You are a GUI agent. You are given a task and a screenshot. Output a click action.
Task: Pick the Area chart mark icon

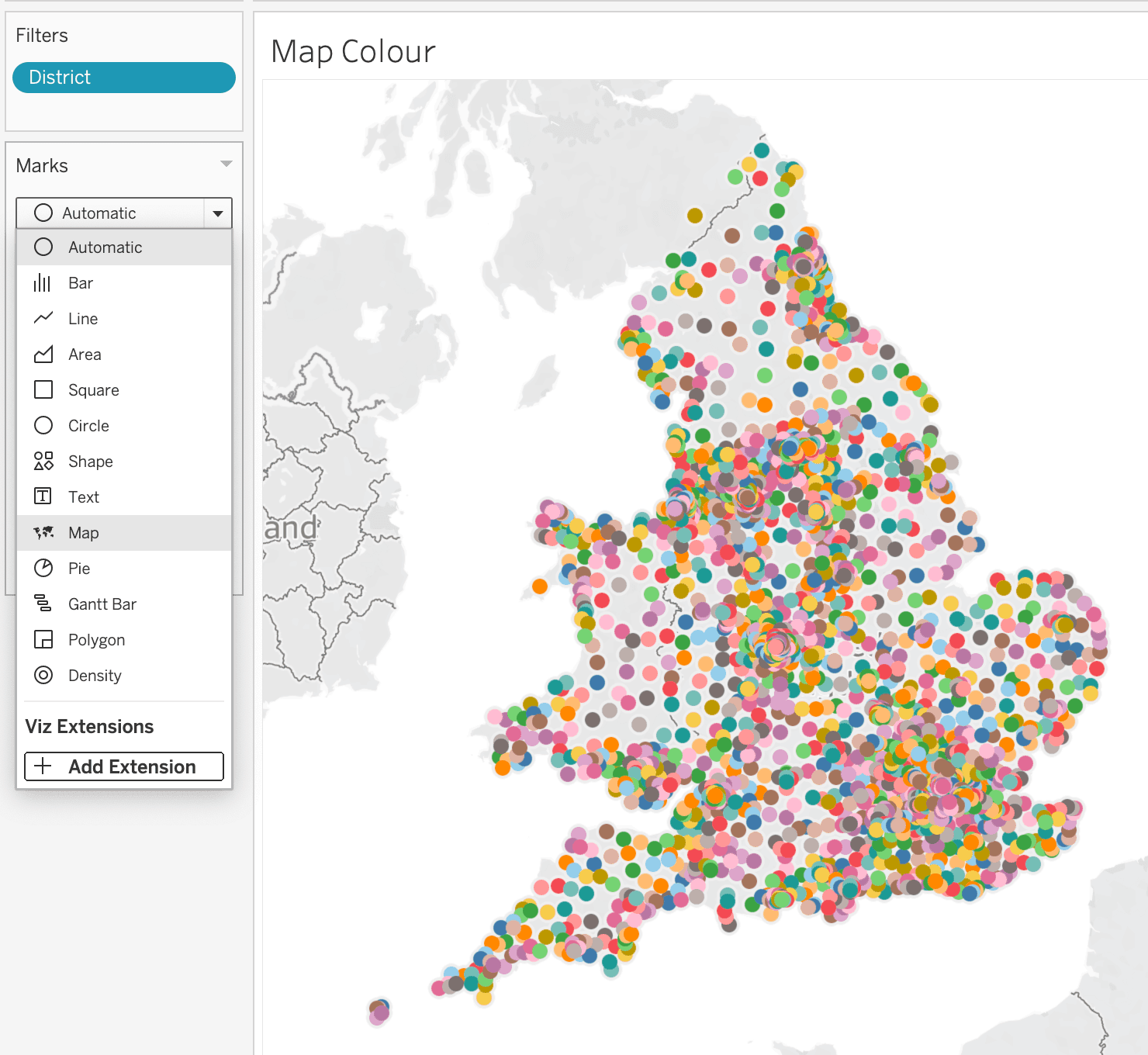coord(43,355)
